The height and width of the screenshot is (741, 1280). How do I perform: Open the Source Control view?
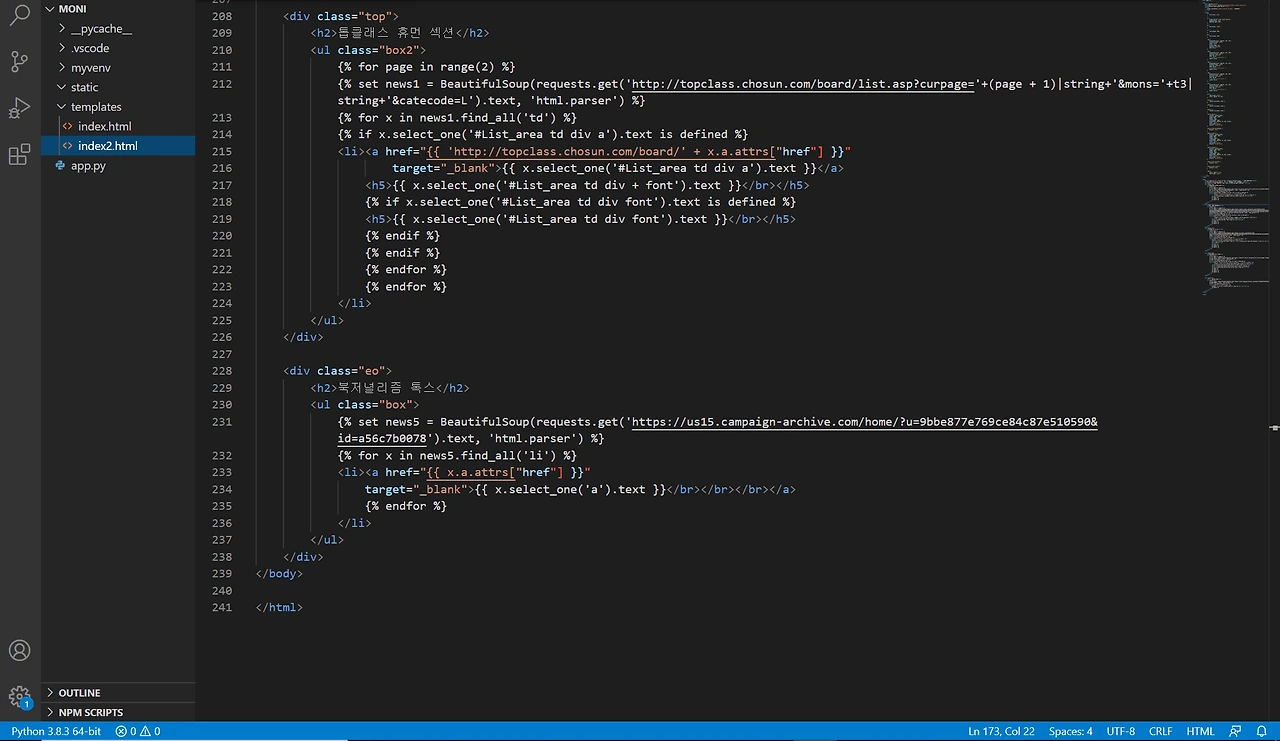[x=19, y=62]
